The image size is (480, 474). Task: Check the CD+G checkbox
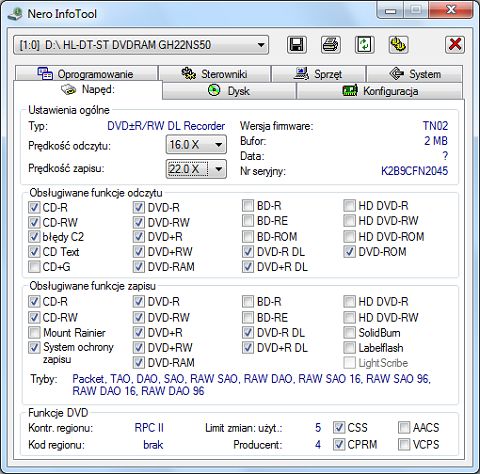point(34,267)
